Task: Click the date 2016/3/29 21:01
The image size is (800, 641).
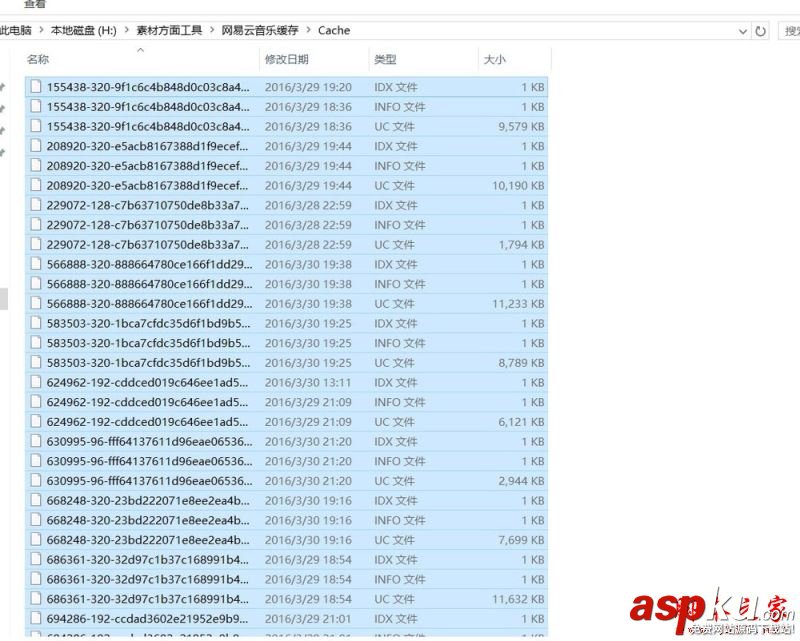Action: (x=308, y=619)
